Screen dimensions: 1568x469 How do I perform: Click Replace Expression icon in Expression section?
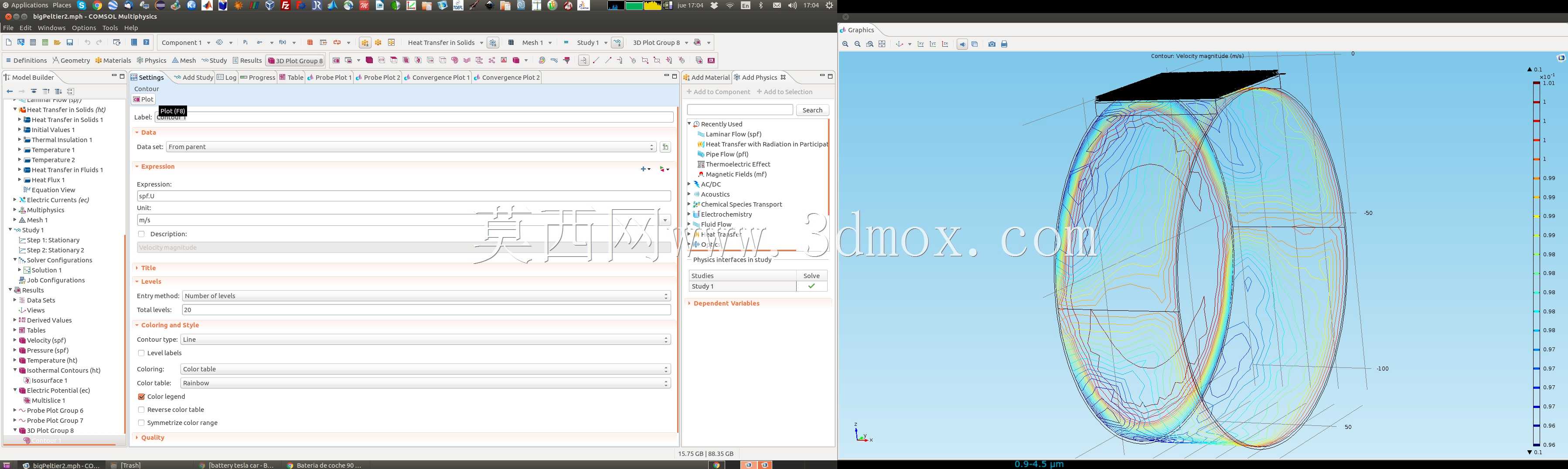coord(664,169)
